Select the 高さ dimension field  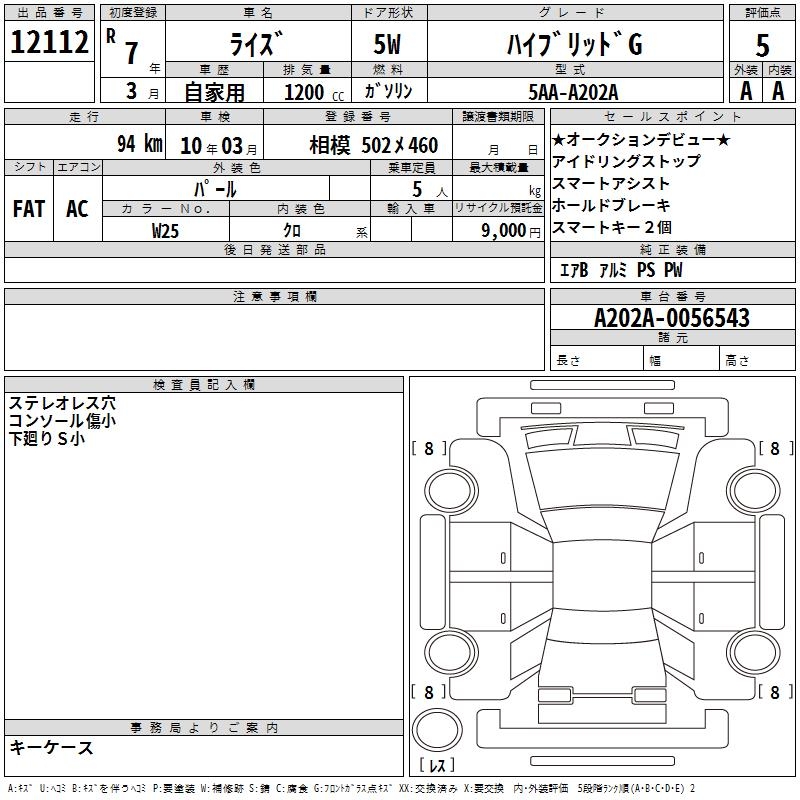click(x=757, y=360)
